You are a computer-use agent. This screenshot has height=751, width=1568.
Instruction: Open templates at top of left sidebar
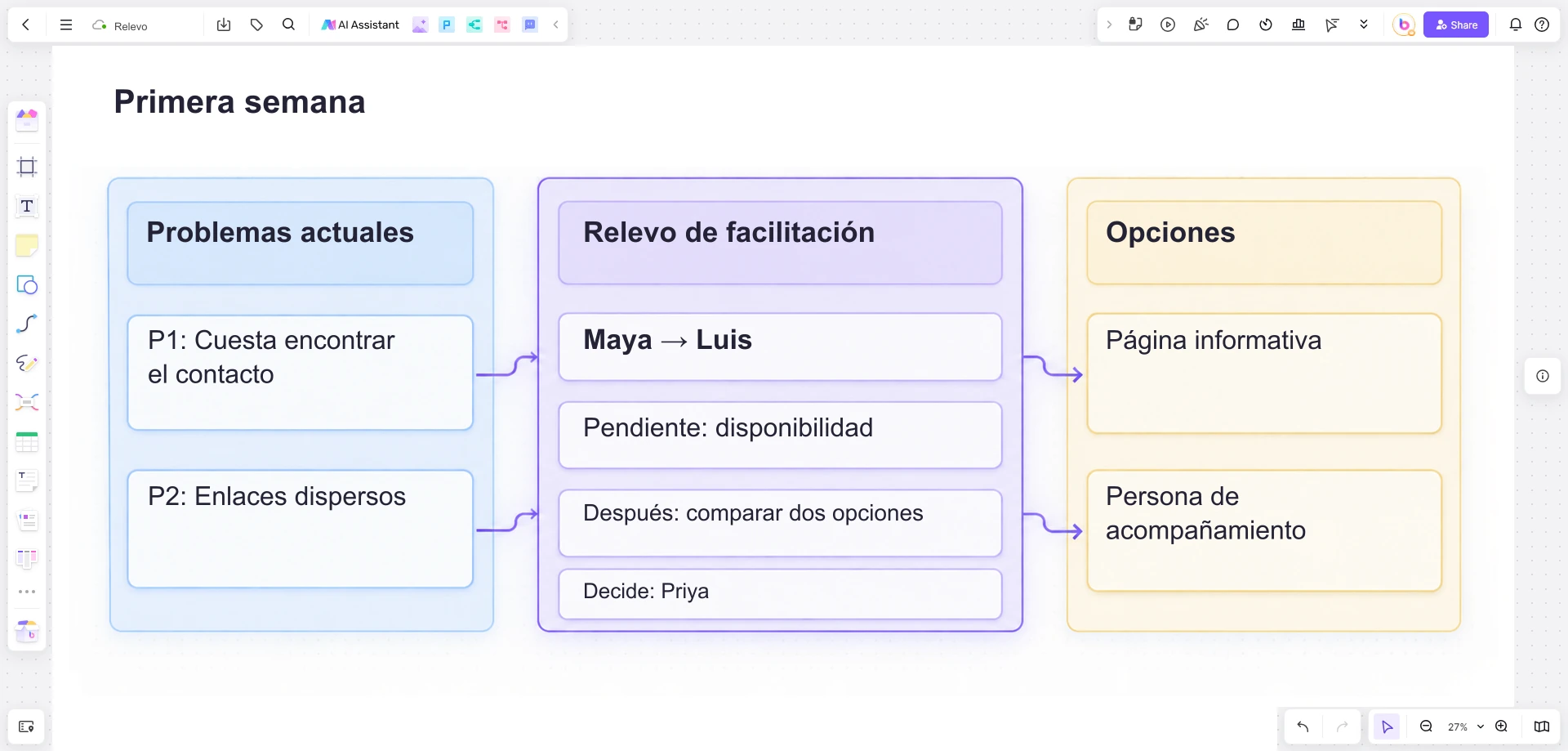pos(27,120)
